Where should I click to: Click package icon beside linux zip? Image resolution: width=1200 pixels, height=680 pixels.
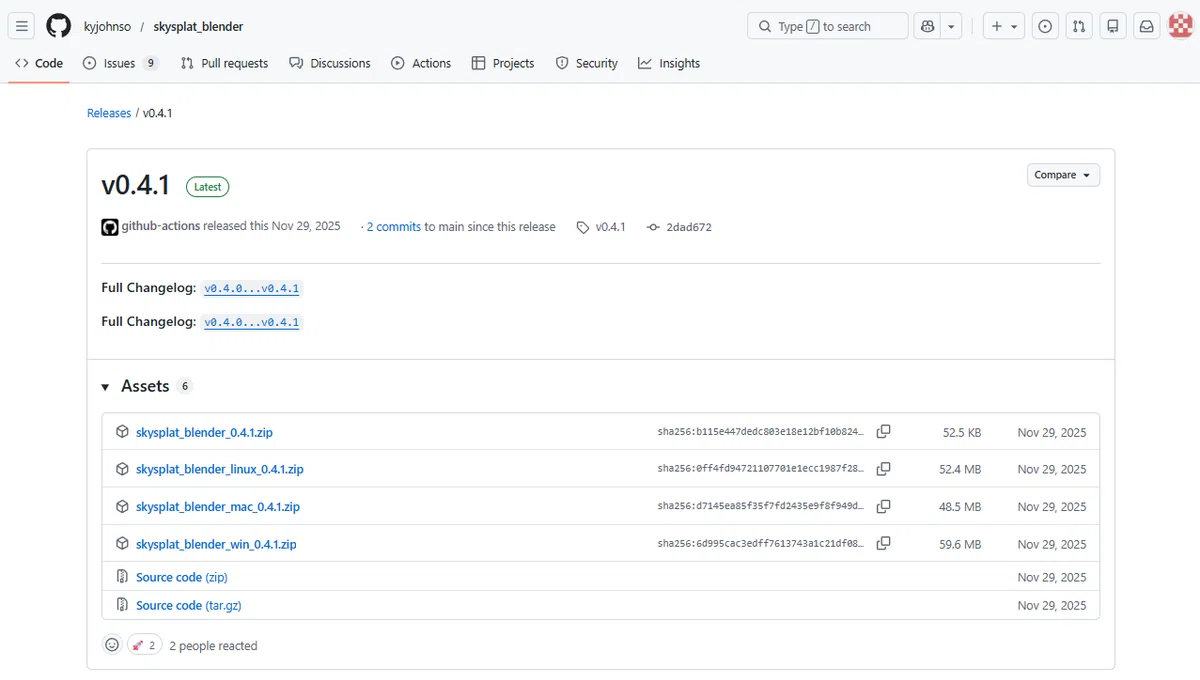point(122,469)
